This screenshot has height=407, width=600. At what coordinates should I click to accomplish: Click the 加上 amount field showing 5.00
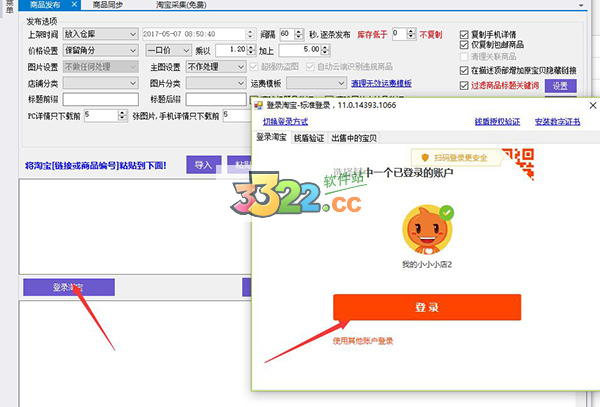coord(300,50)
